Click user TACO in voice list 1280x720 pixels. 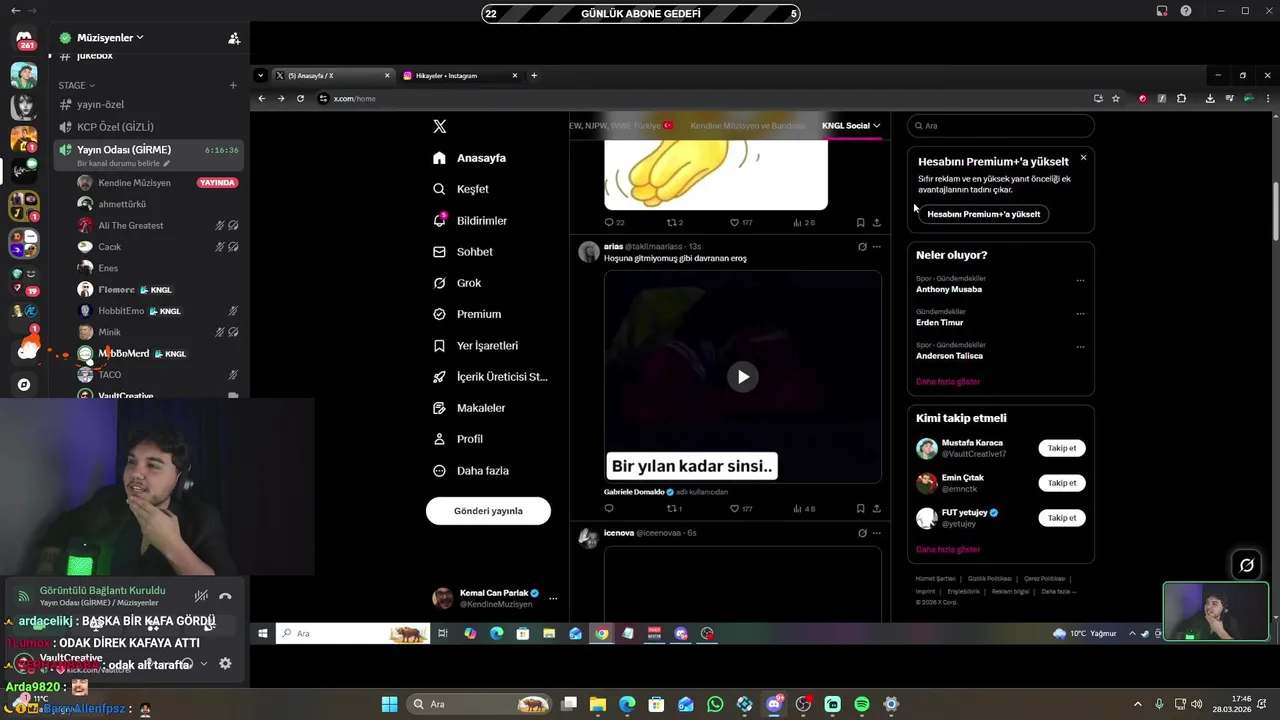point(109,375)
